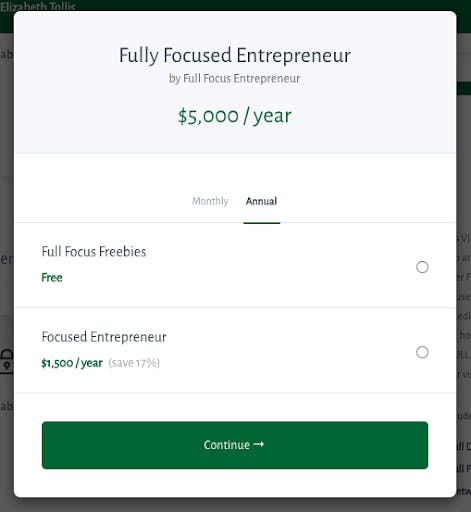Image resolution: width=471 pixels, height=512 pixels.
Task: Click the $5,000 / year price
Action: click(x=235, y=116)
